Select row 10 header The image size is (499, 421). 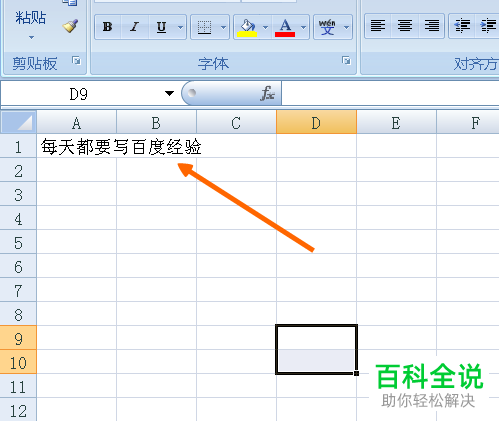(18, 362)
